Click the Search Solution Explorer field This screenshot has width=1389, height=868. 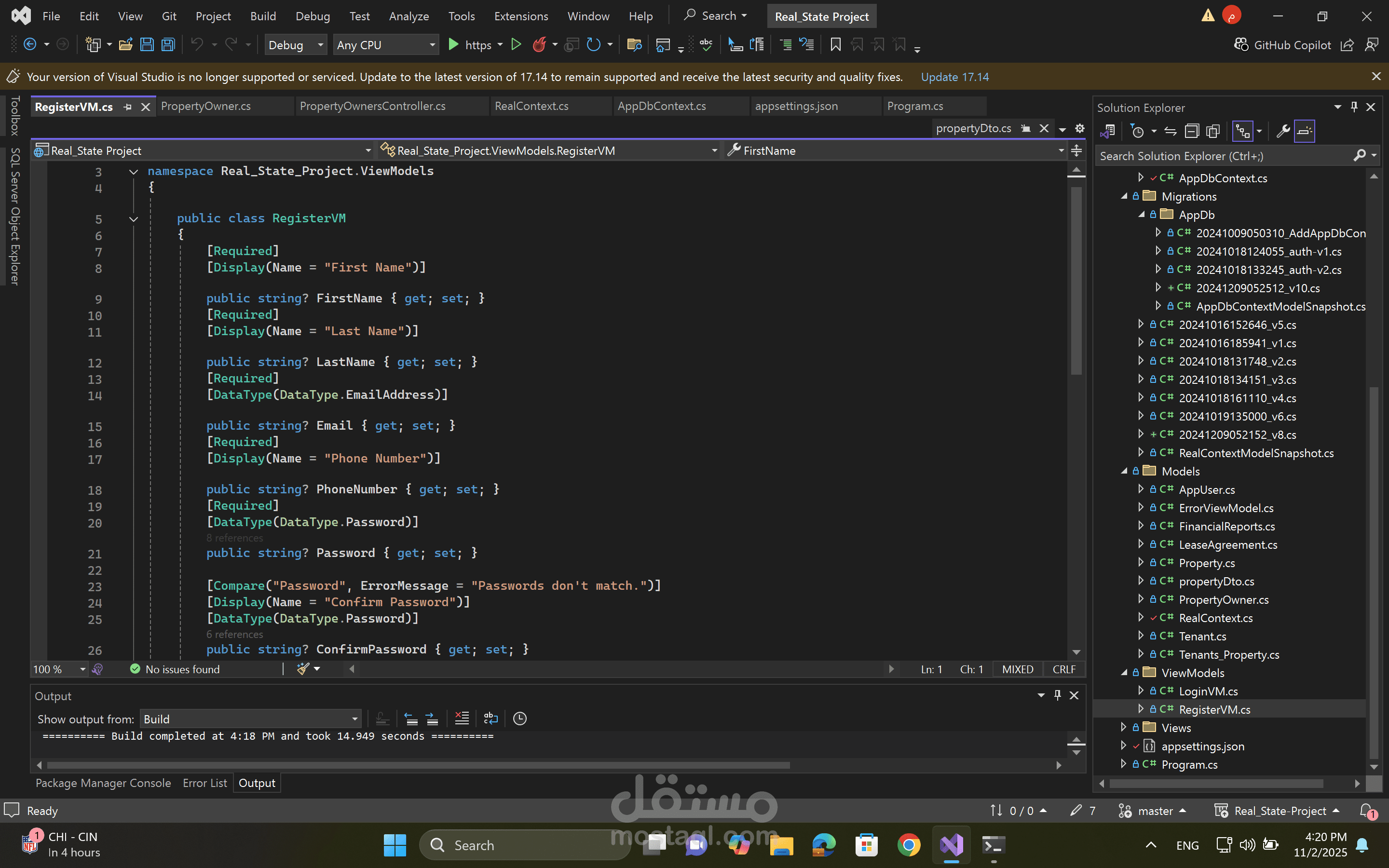(1226, 156)
